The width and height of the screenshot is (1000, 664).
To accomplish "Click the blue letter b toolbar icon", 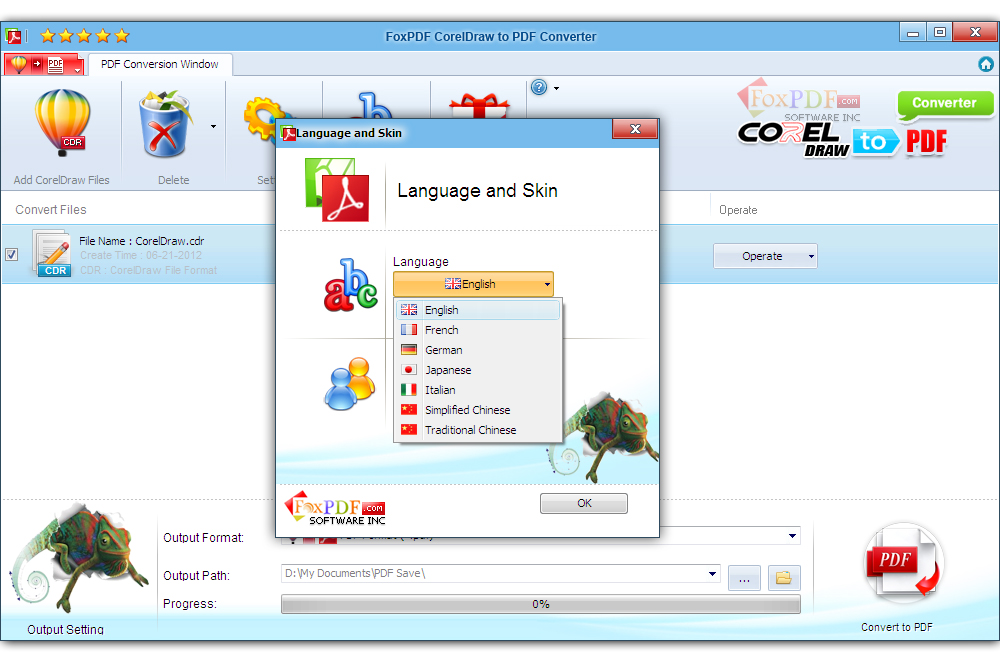I will tap(374, 105).
